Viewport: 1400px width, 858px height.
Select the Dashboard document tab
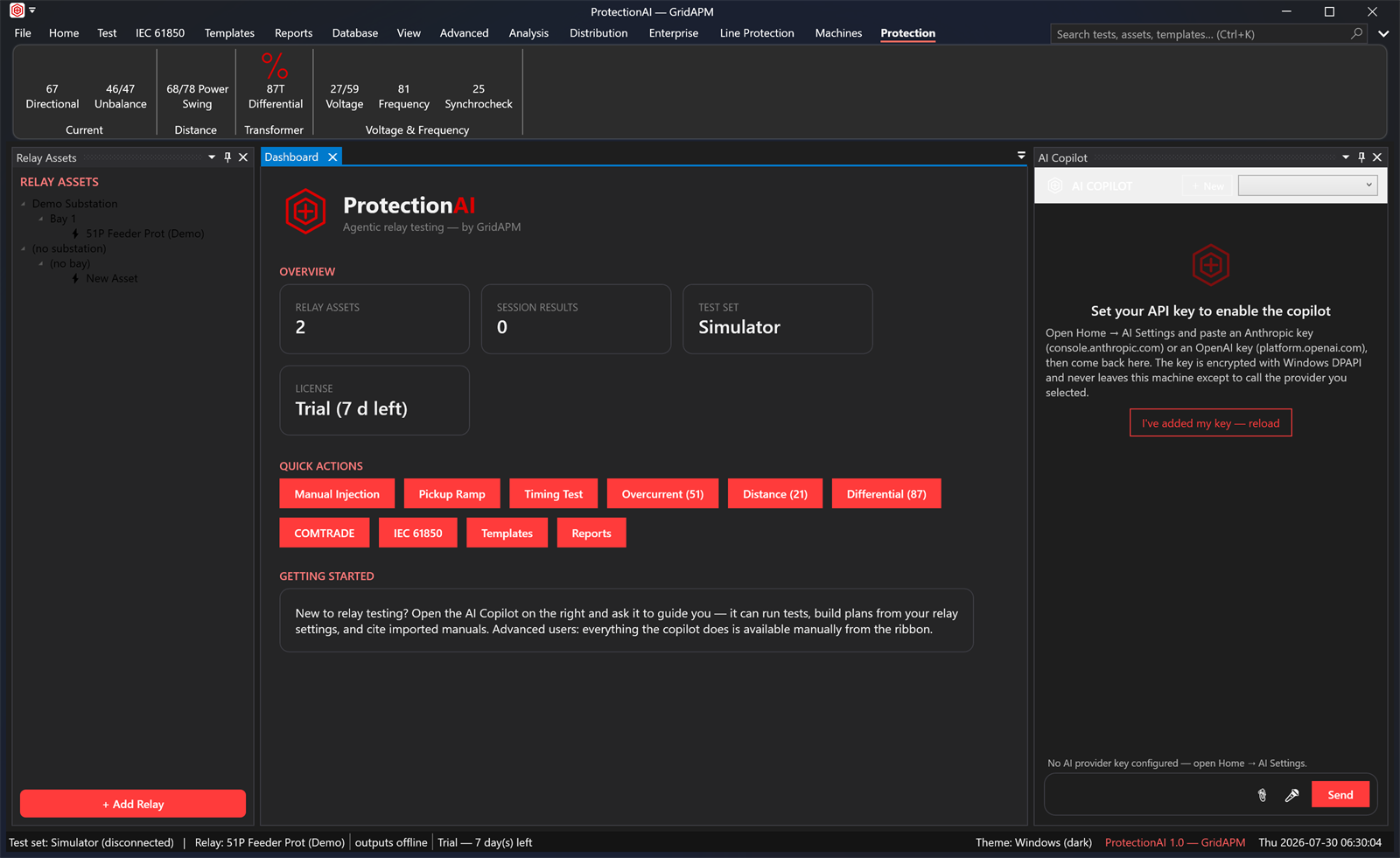[x=292, y=157]
